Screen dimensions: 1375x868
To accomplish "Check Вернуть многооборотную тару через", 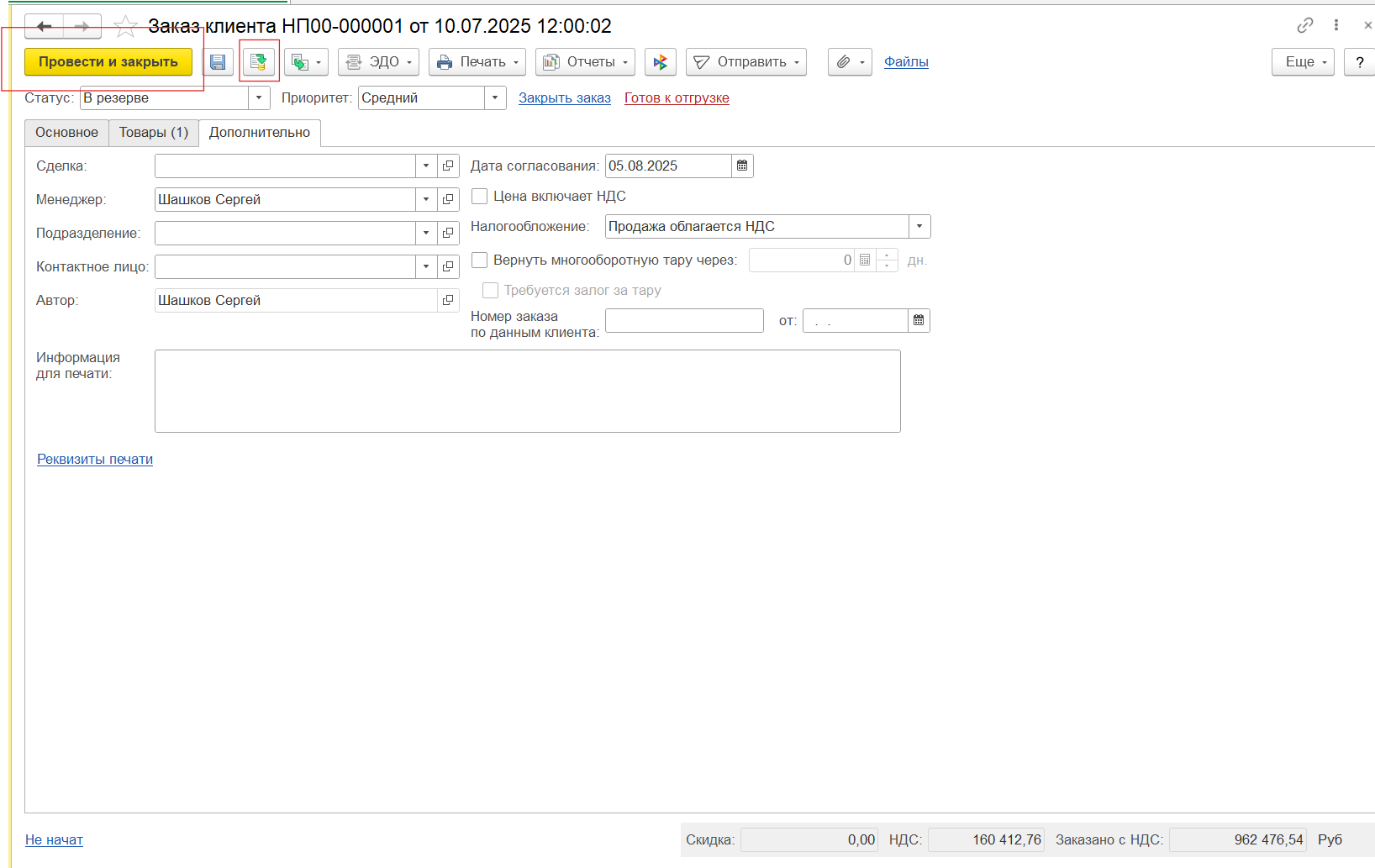I will tap(480, 260).
